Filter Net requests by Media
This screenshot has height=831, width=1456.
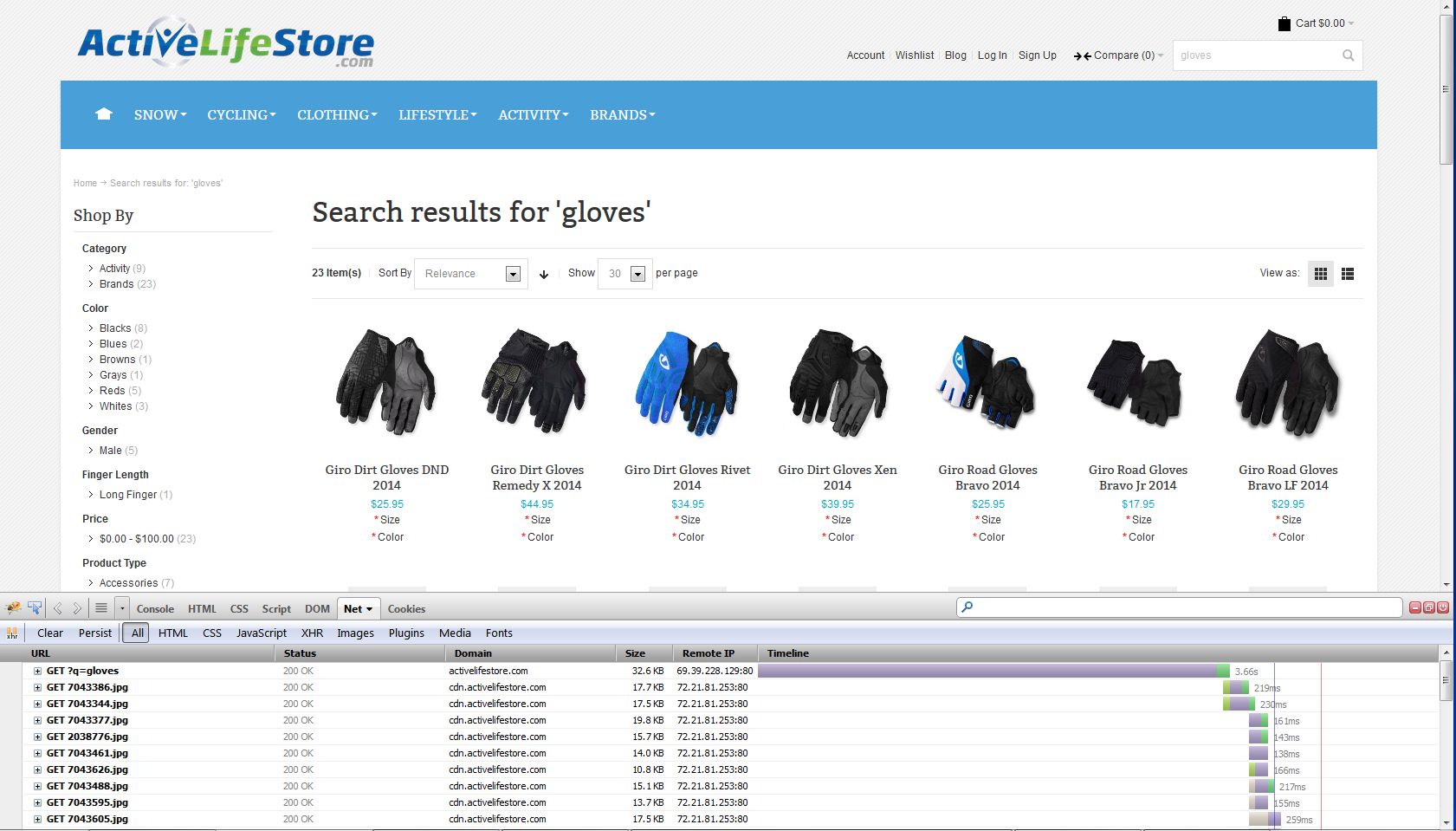coord(455,633)
